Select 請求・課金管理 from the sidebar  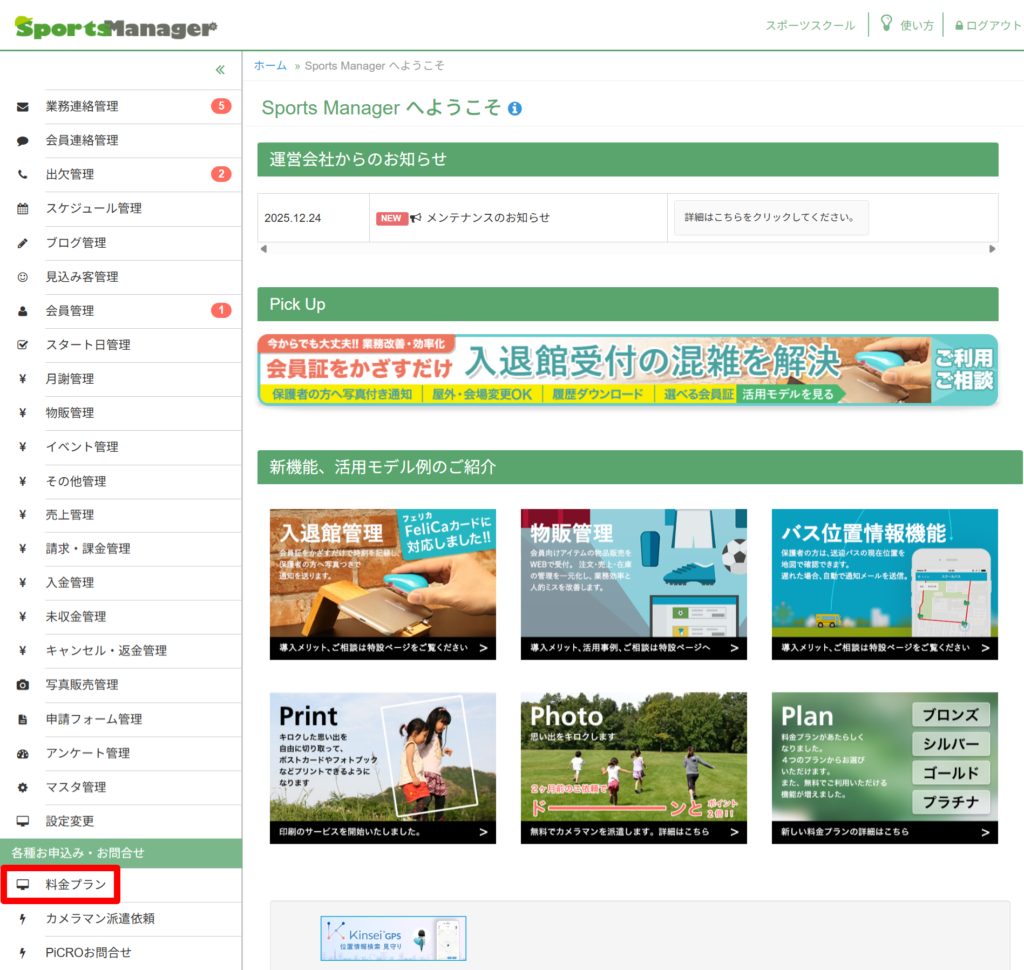(x=88, y=549)
